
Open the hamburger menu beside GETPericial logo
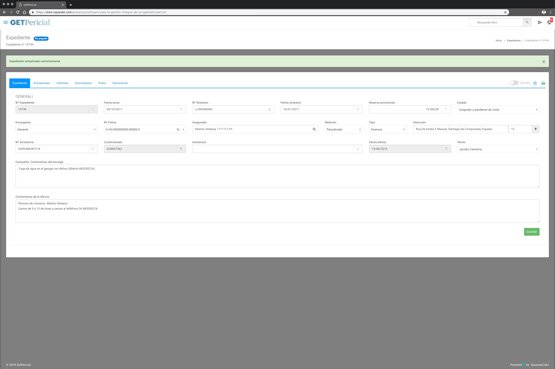click(5, 22)
